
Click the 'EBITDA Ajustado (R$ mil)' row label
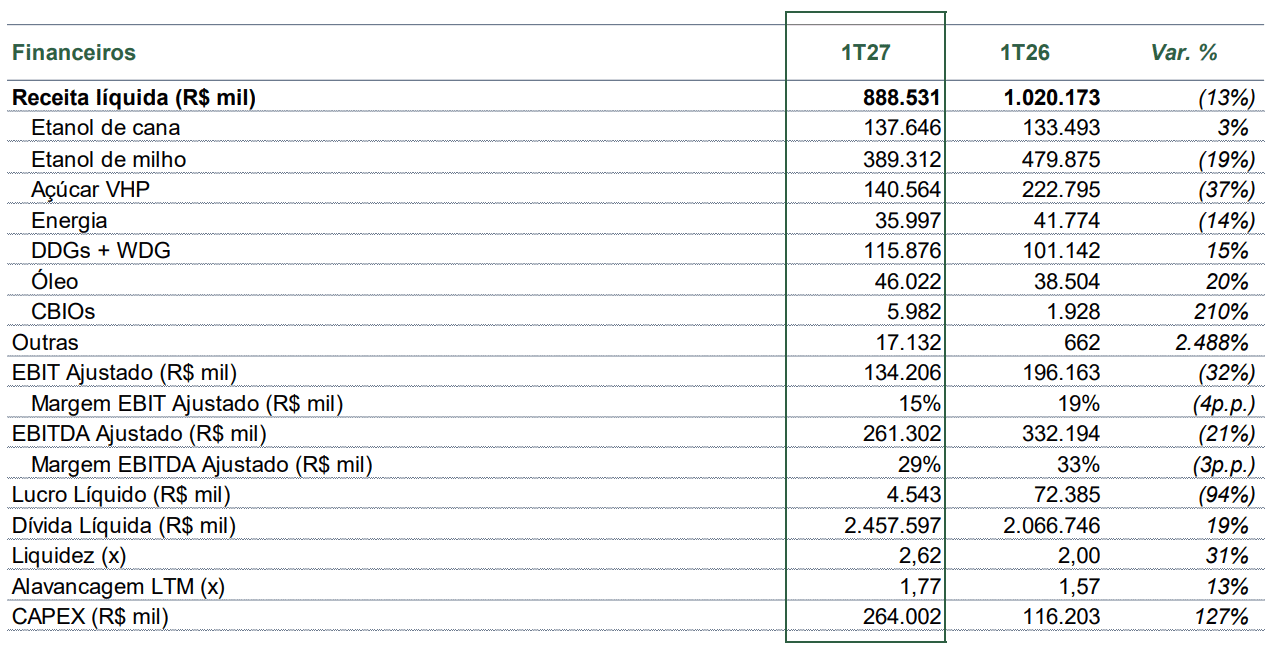tap(140, 434)
